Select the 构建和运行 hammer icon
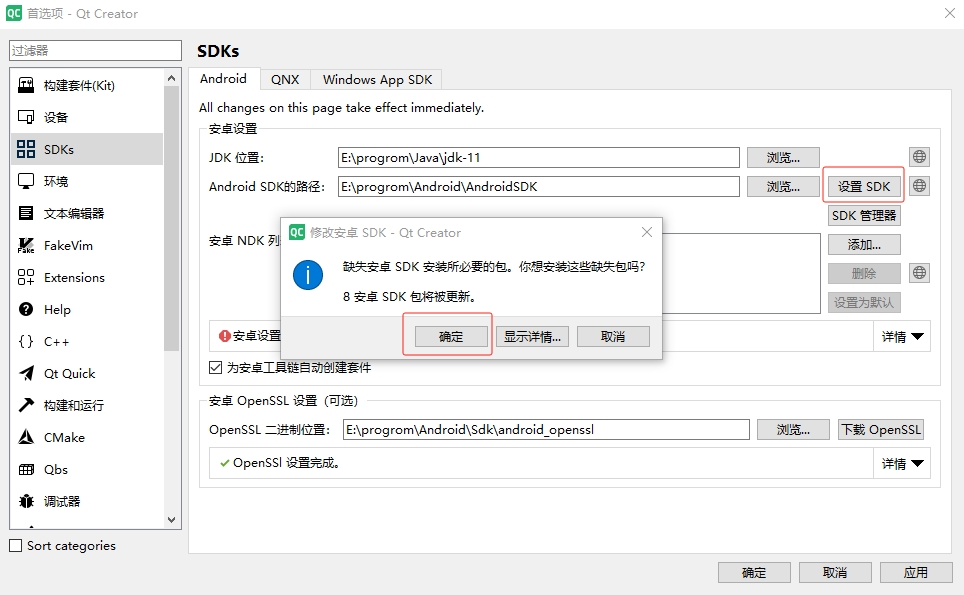964x595 pixels. [26, 405]
